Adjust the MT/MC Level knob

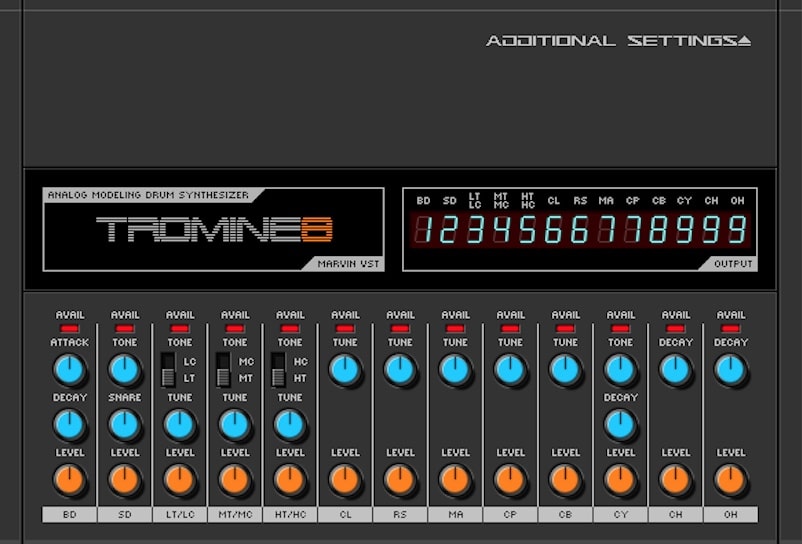pyautogui.click(x=235, y=480)
